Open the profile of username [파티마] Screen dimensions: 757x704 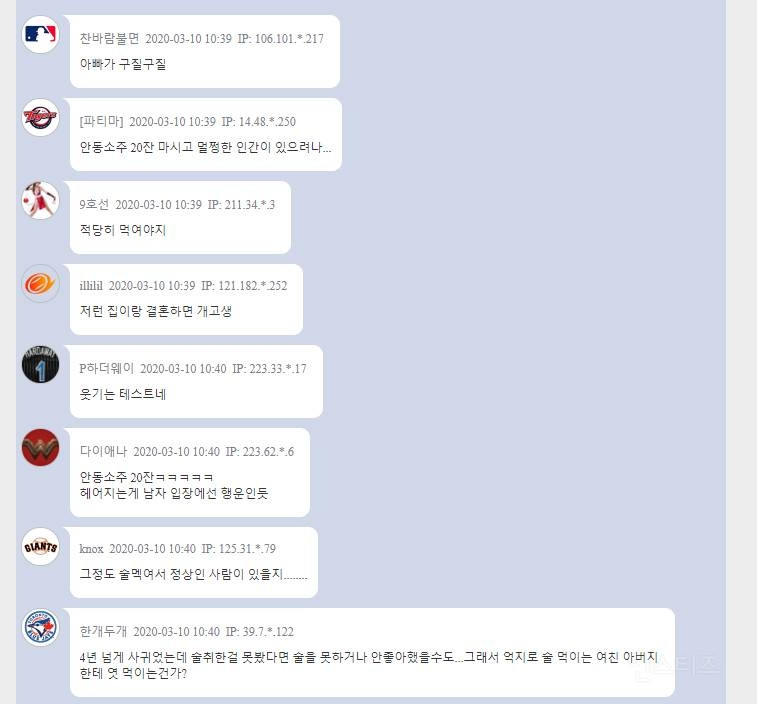point(101,122)
